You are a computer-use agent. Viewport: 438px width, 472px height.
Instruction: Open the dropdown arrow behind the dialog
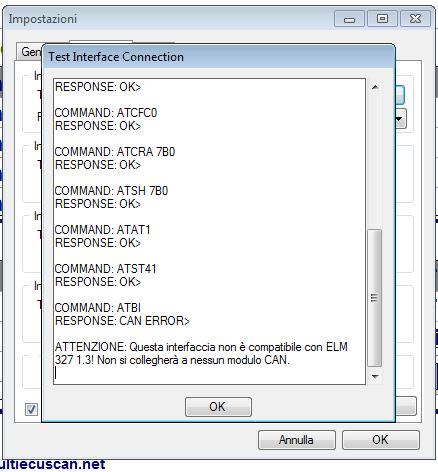click(400, 119)
